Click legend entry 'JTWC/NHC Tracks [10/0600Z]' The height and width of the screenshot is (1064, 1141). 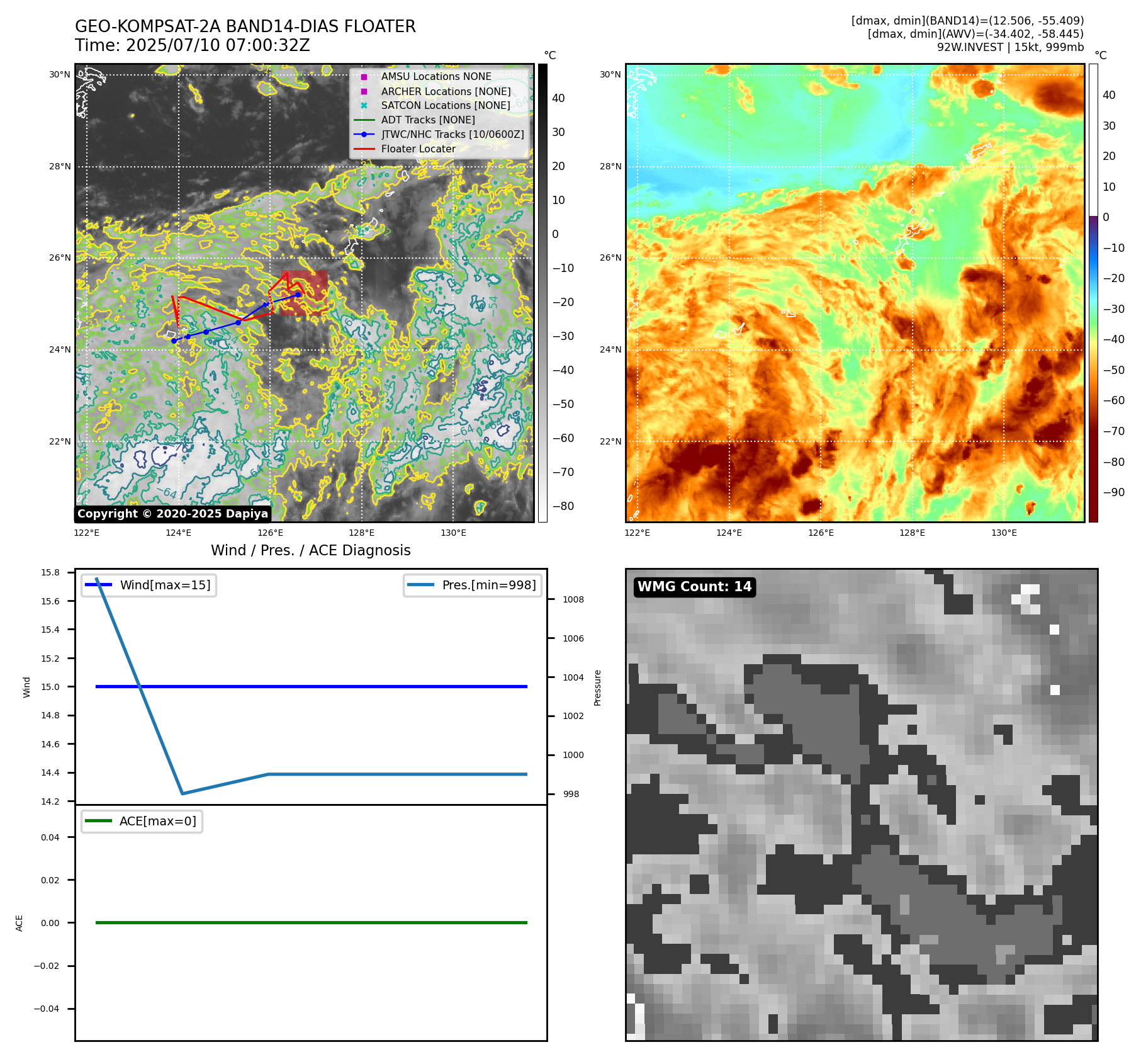(x=452, y=134)
